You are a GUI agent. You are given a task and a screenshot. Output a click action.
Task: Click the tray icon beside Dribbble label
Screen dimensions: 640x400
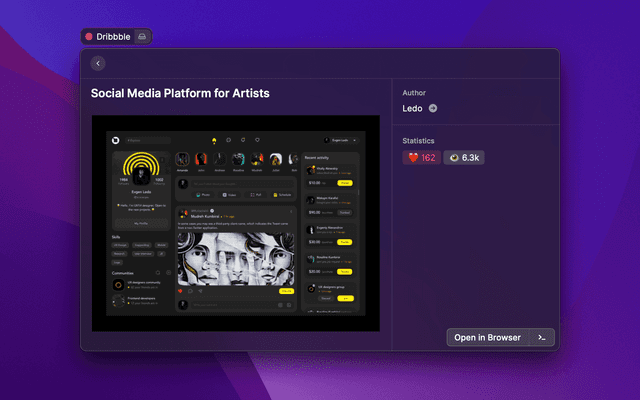coord(142,36)
